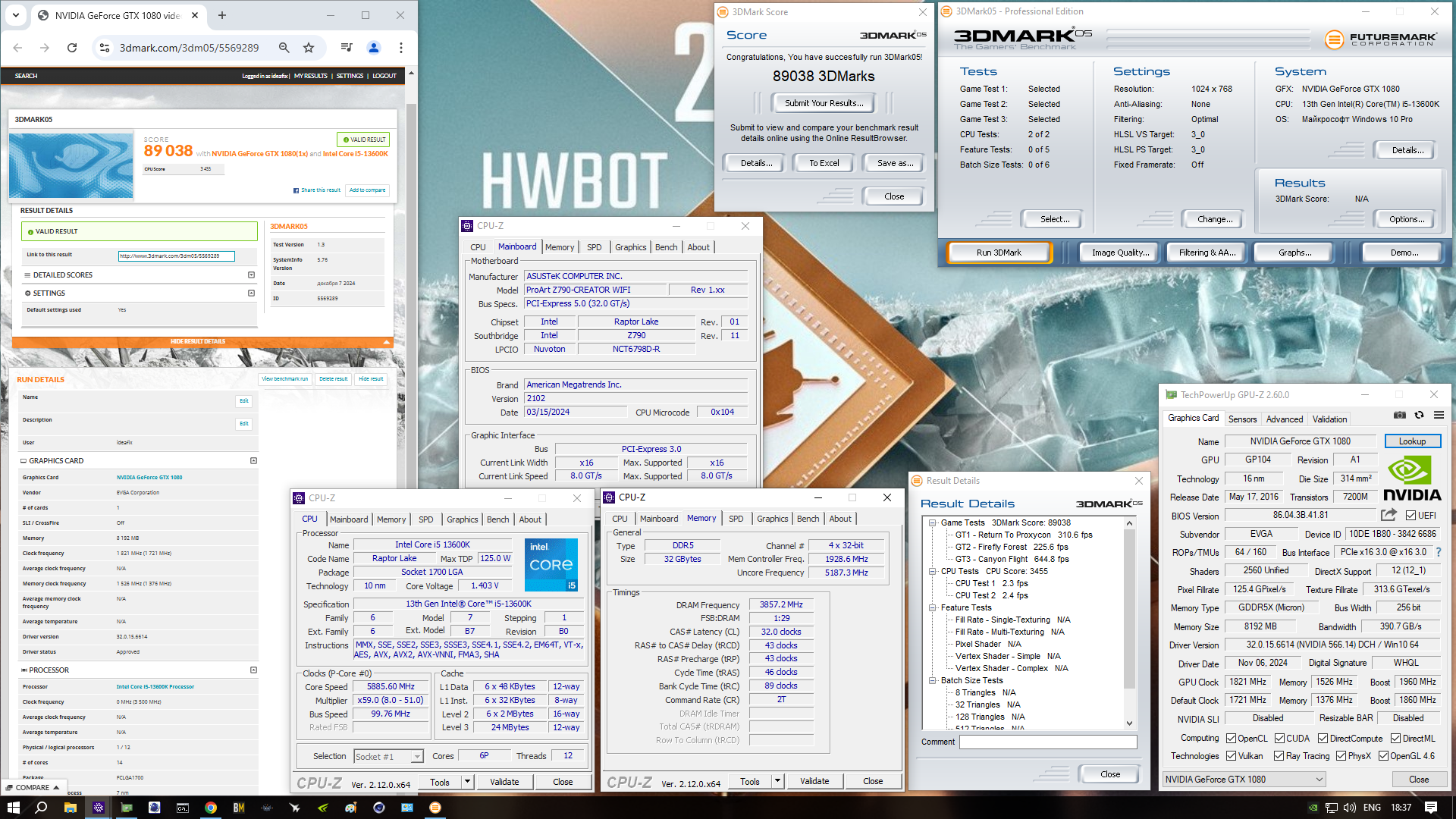Open Bench tab in CPU-Z Memory window
Image resolution: width=1456 pixels, height=819 pixels.
(x=808, y=519)
